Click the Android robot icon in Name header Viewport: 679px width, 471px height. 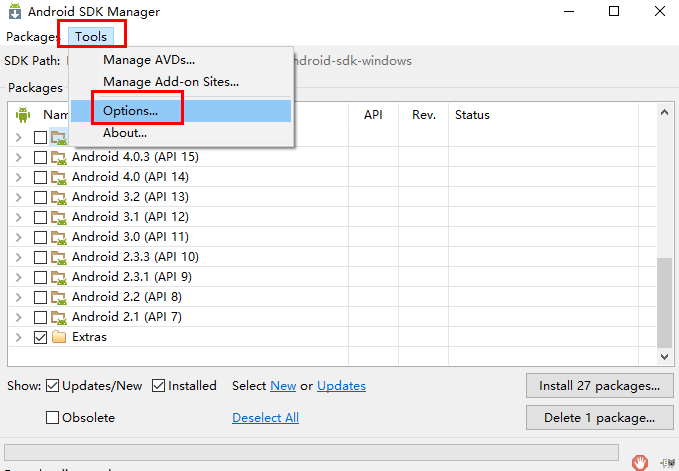pos(23,115)
